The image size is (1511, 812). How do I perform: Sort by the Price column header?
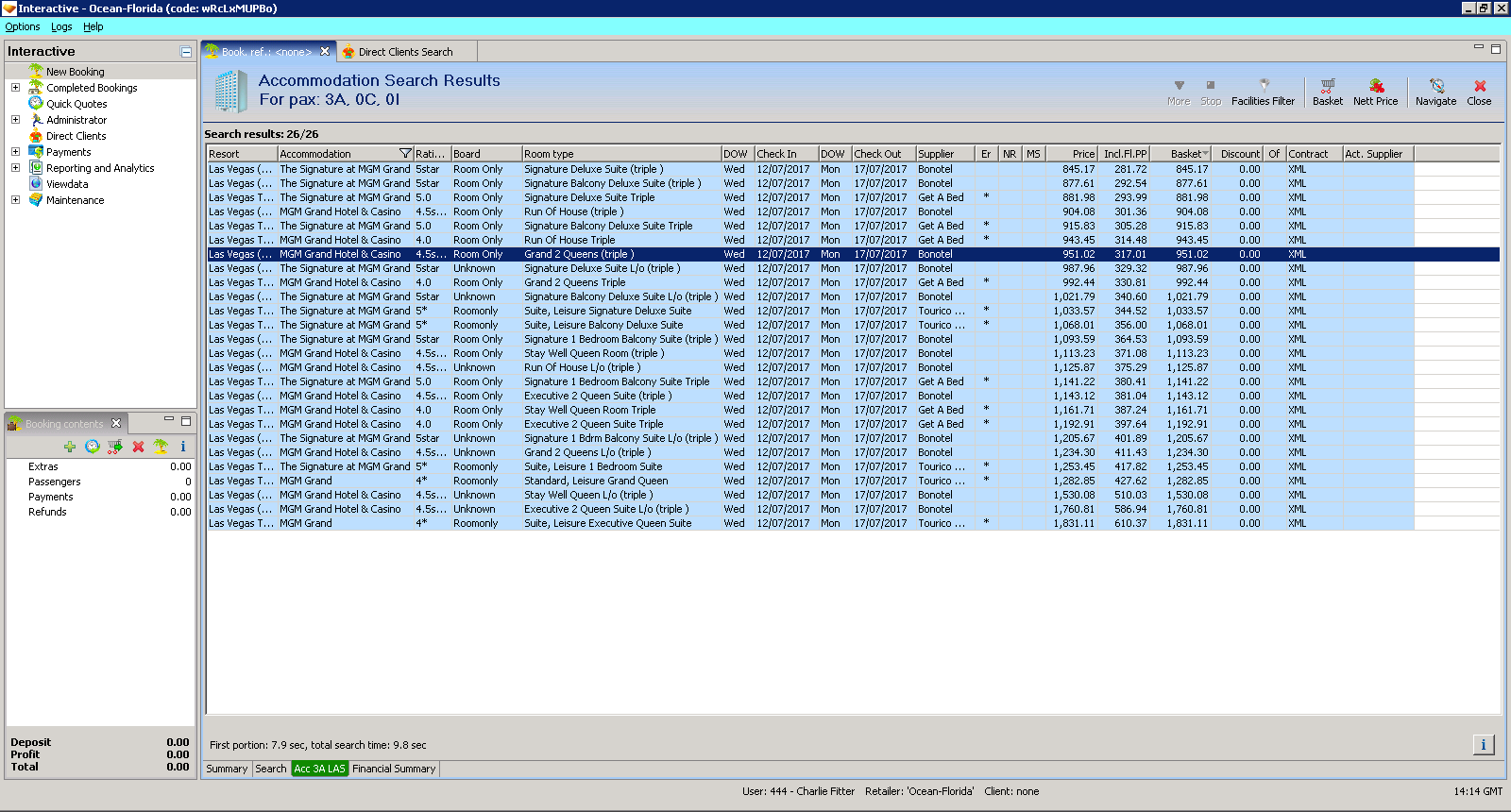[x=1072, y=154]
